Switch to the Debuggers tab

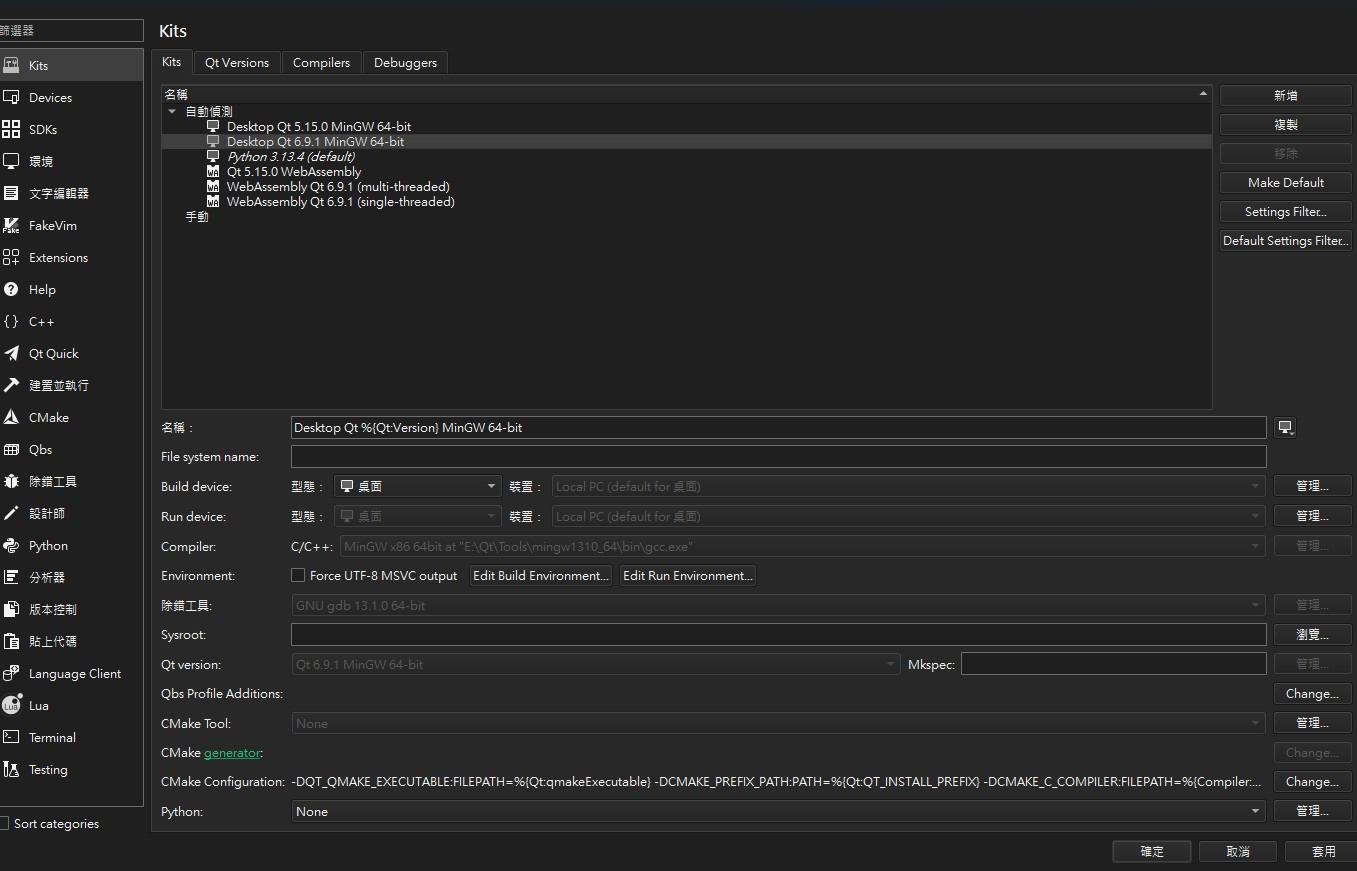coord(405,62)
